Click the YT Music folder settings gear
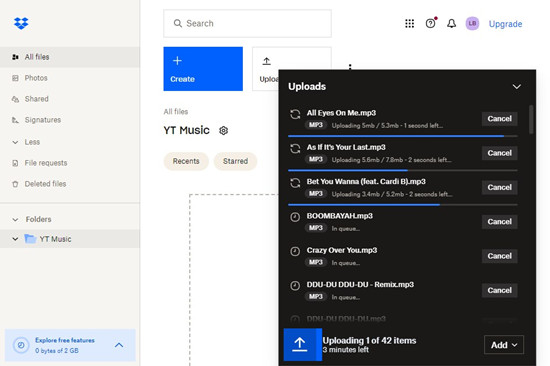This screenshot has width=550, height=366. pos(223,131)
